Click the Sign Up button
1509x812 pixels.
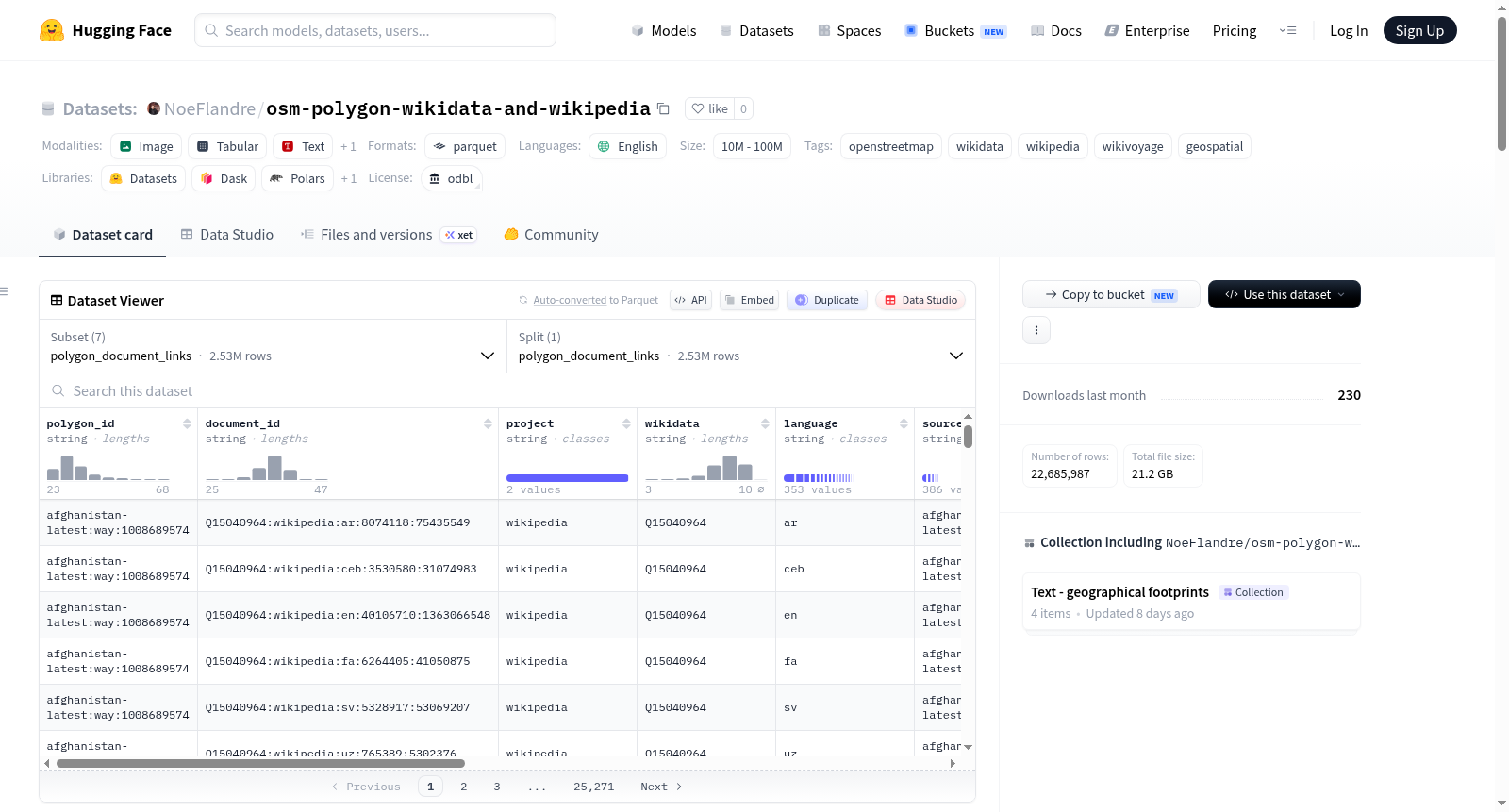click(x=1419, y=30)
